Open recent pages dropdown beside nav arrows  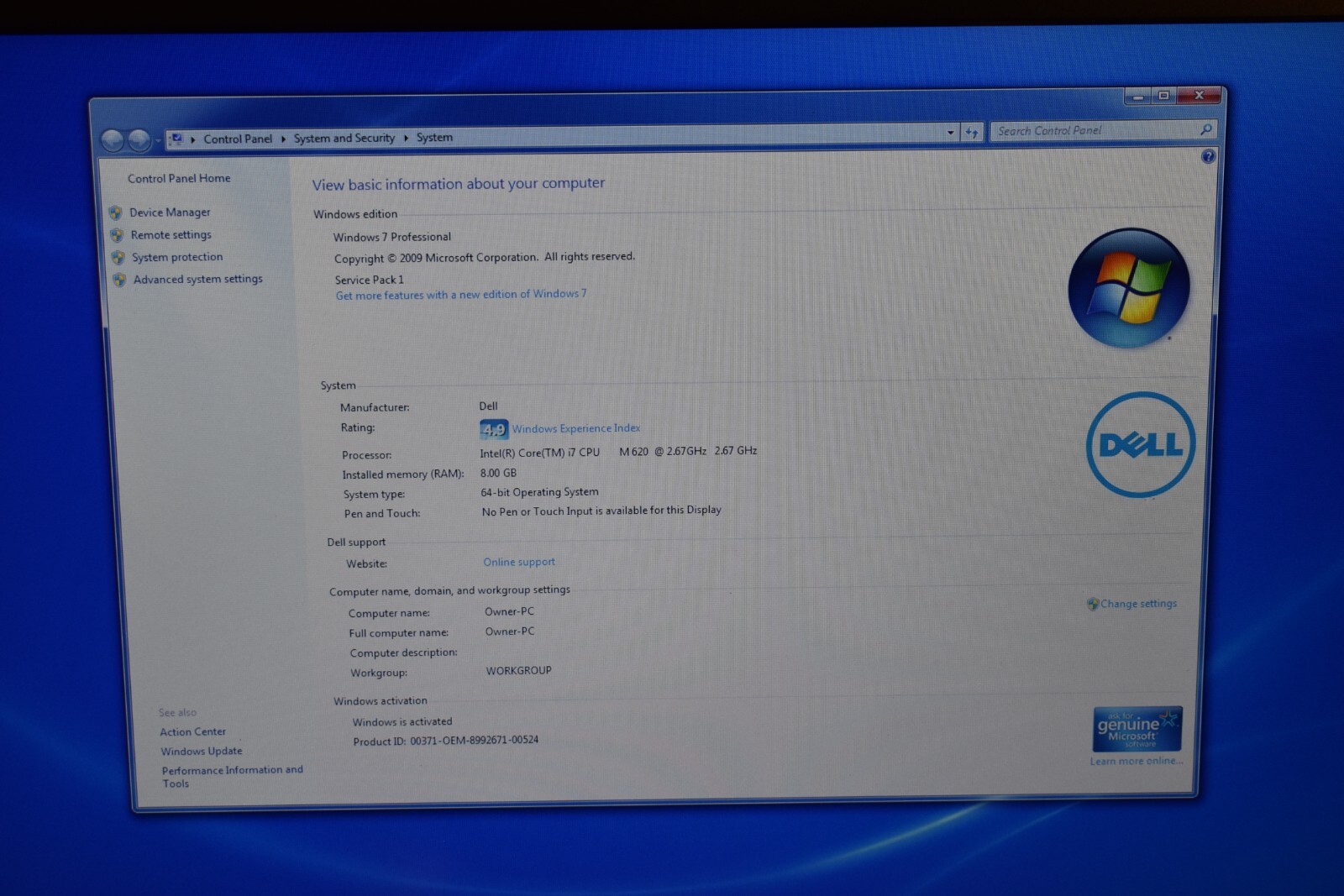(x=158, y=141)
